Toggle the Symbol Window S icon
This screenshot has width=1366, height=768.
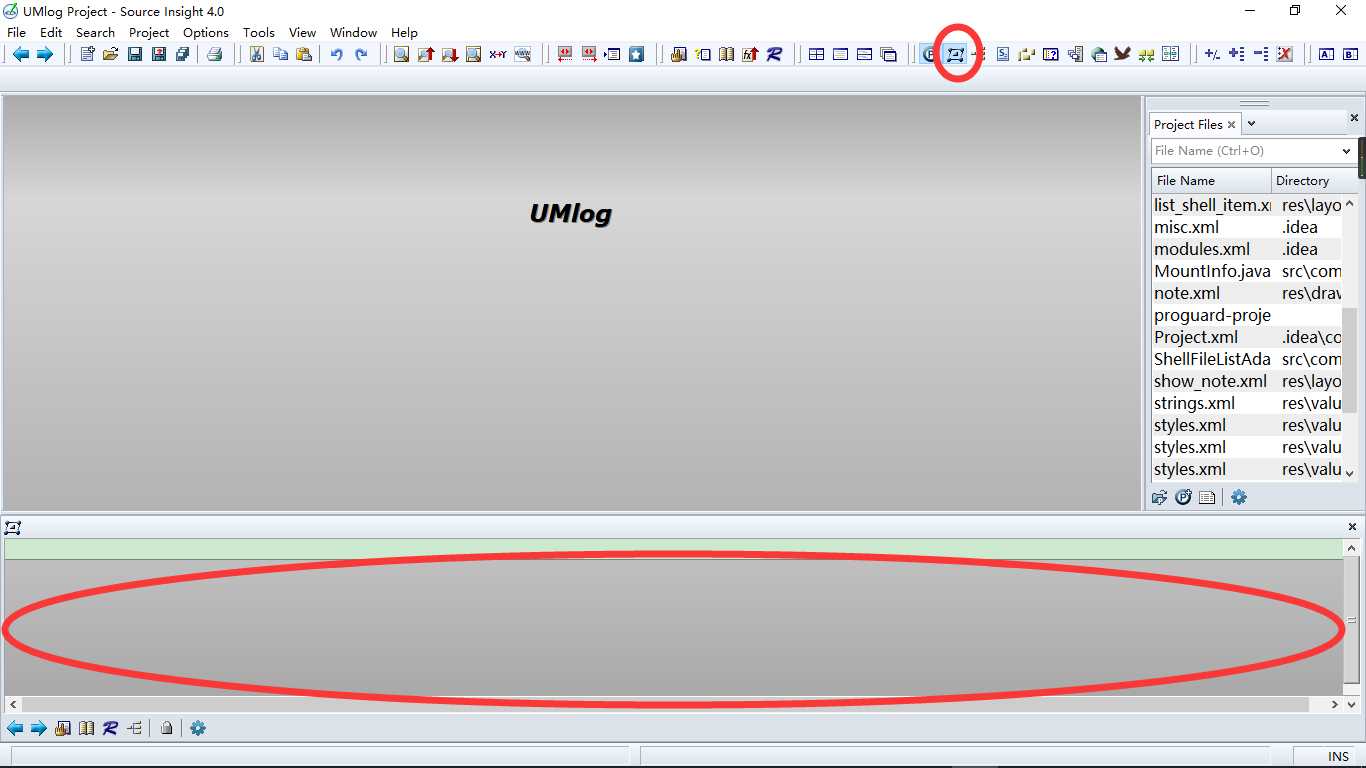[1003, 54]
